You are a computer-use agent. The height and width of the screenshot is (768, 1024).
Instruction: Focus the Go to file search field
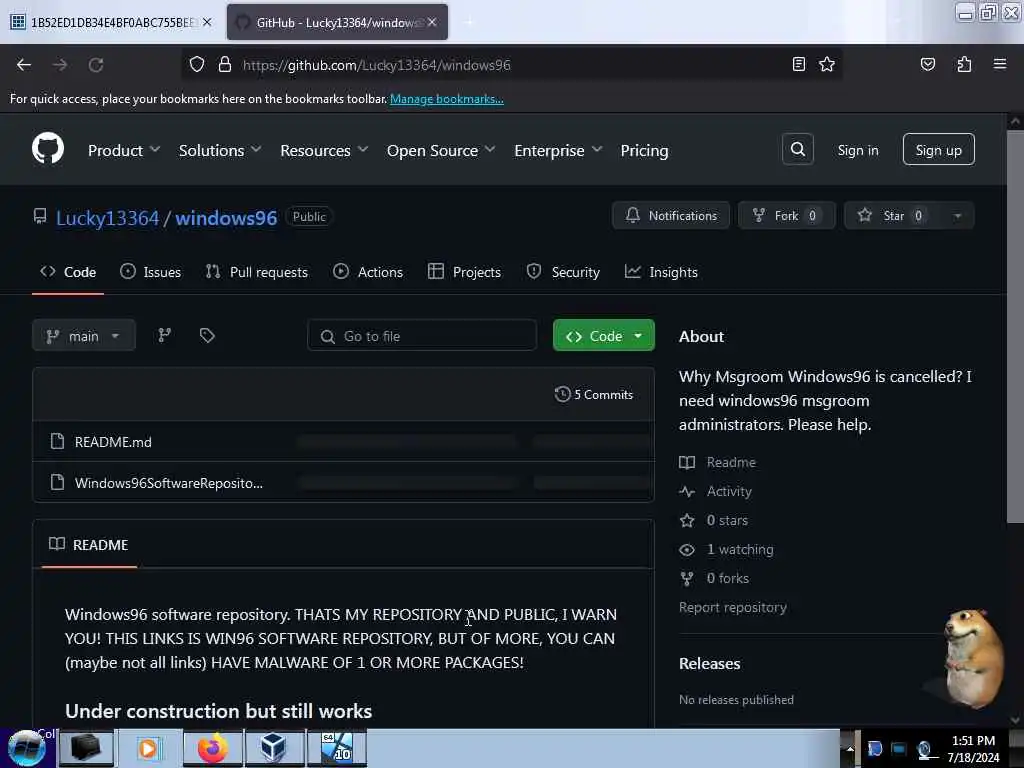(x=422, y=336)
